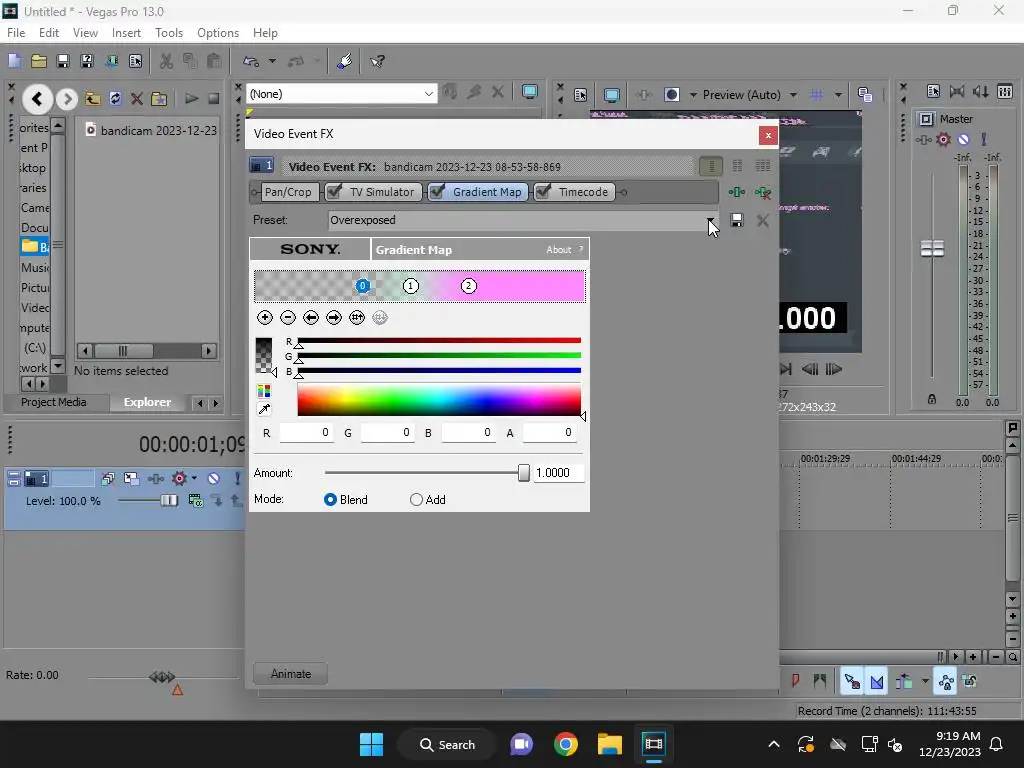This screenshot has width=1024, height=768.
Task: Switch to the Explorer tab
Action: point(147,402)
